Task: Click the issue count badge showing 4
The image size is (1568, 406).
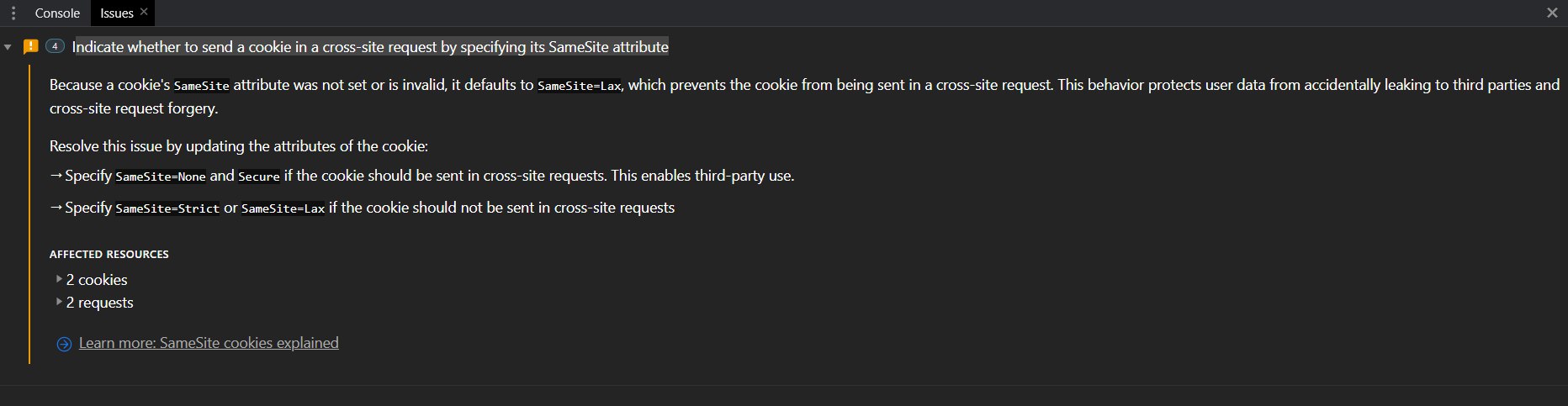Action: [x=55, y=46]
